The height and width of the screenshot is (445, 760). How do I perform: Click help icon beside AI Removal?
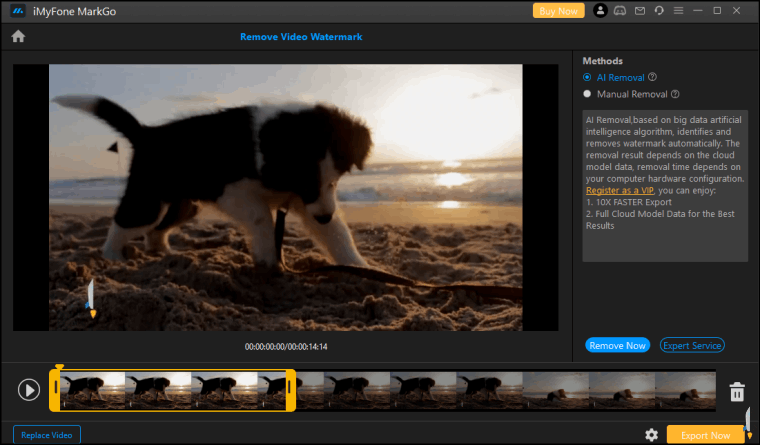coord(652,77)
